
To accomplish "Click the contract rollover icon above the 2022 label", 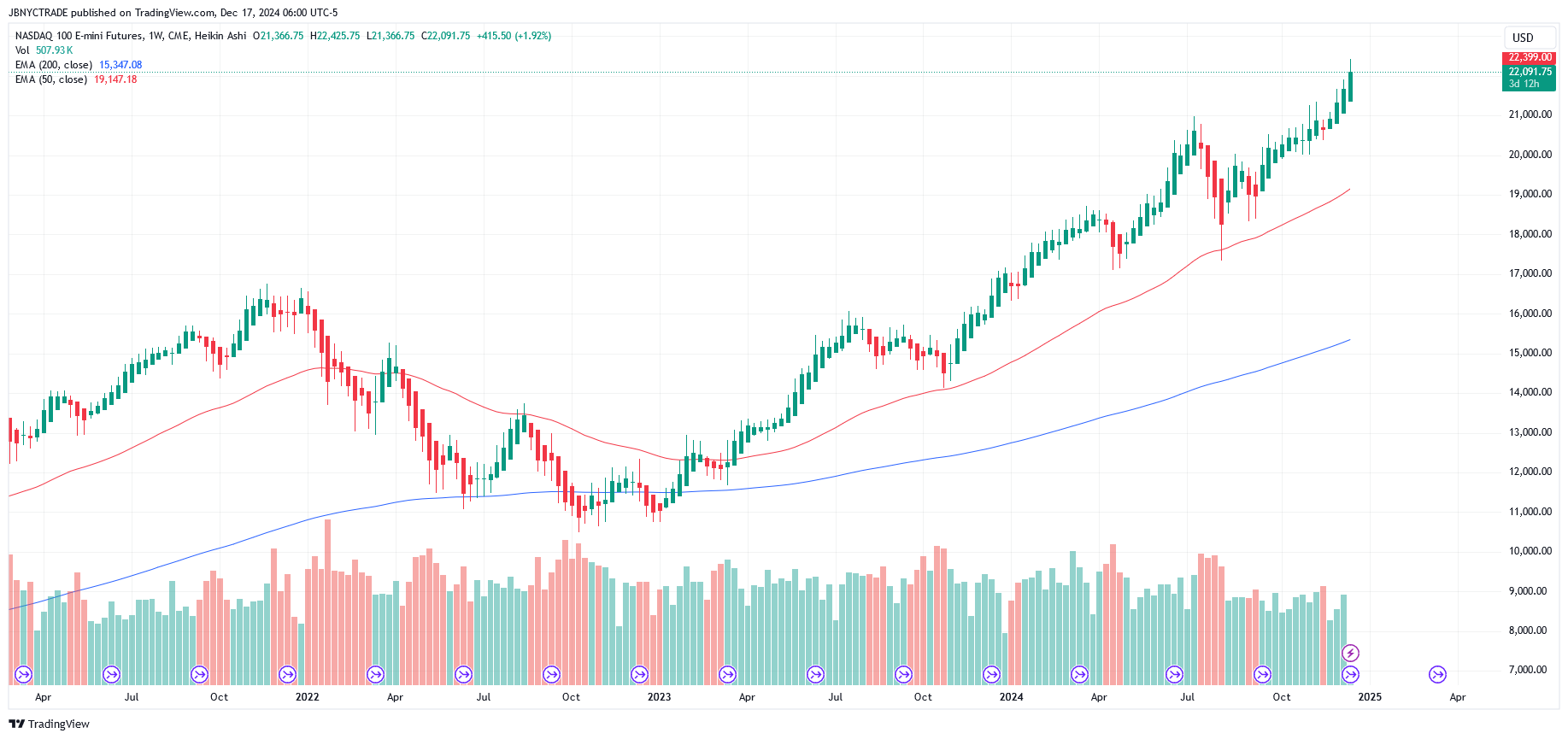I will (288, 675).
